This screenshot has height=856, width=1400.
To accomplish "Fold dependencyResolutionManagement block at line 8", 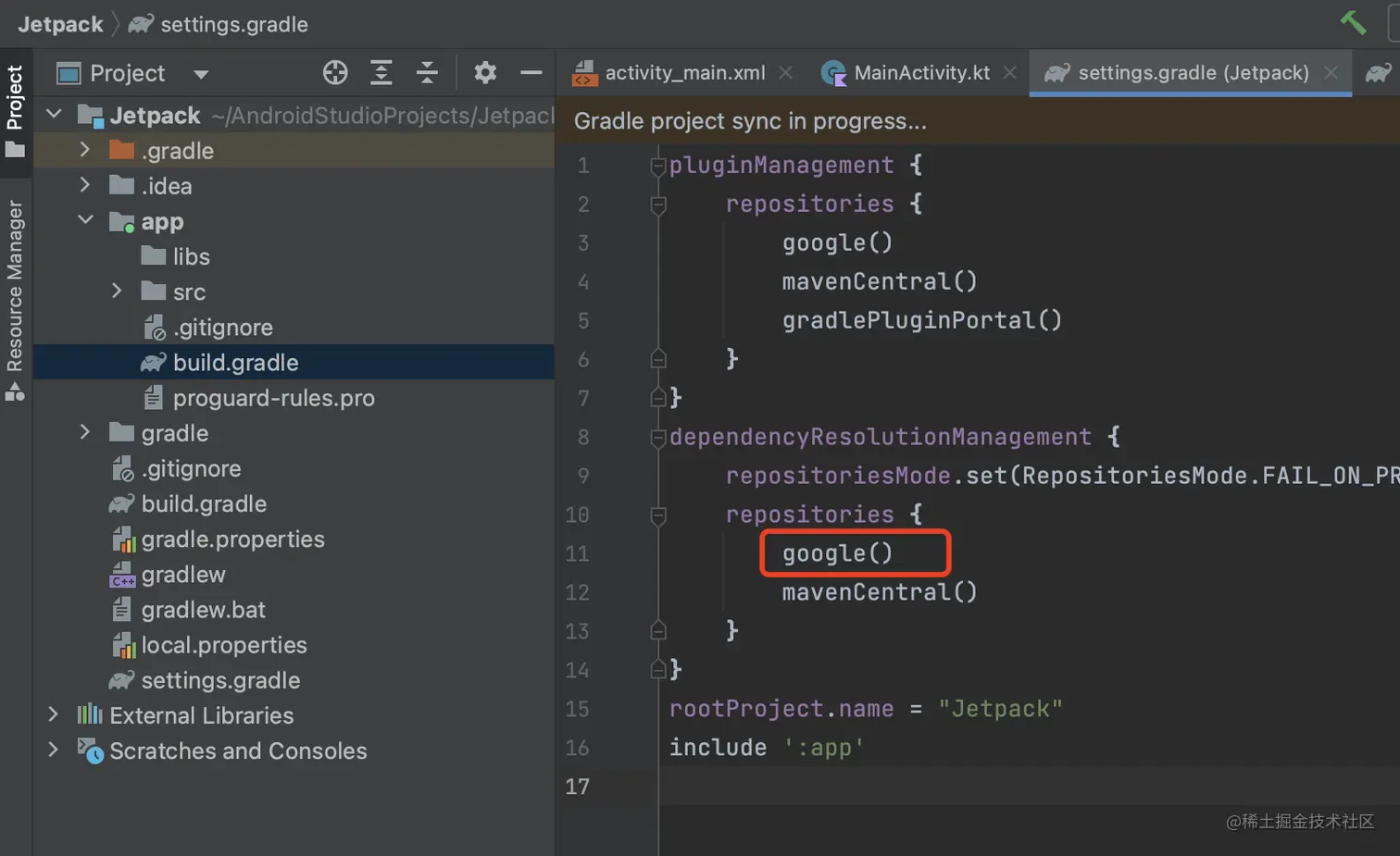I will coord(658,438).
